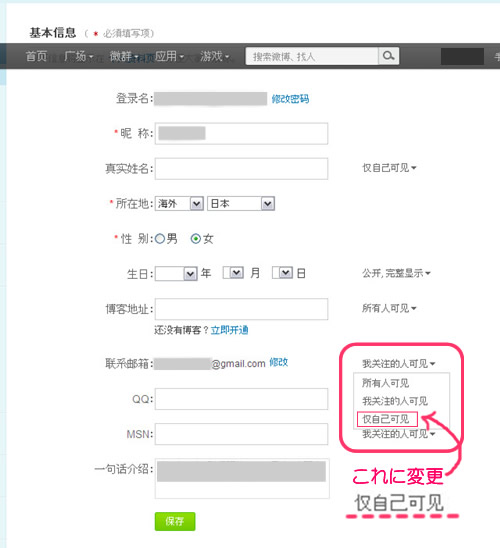The width and height of the screenshot is (500, 548).
Task: Open the 游戏 navigation menu
Action: click(x=214, y=56)
